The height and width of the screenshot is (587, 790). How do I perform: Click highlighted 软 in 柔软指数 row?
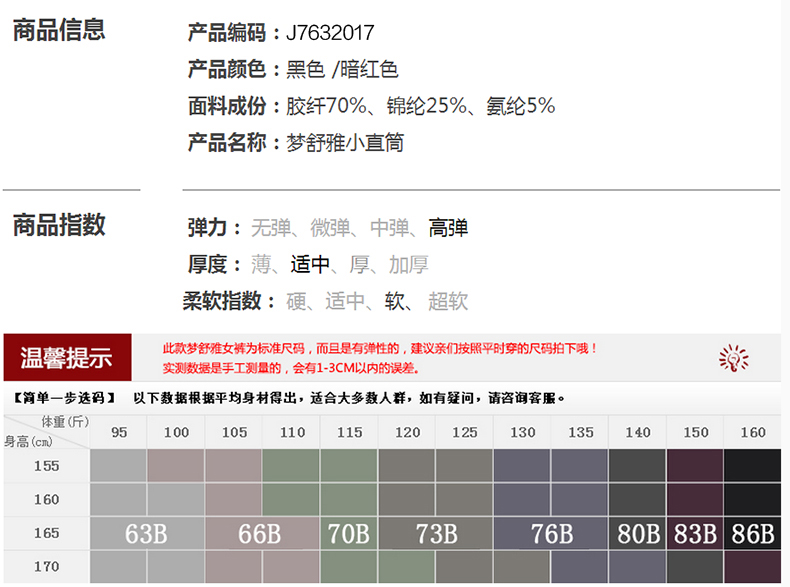(x=394, y=302)
